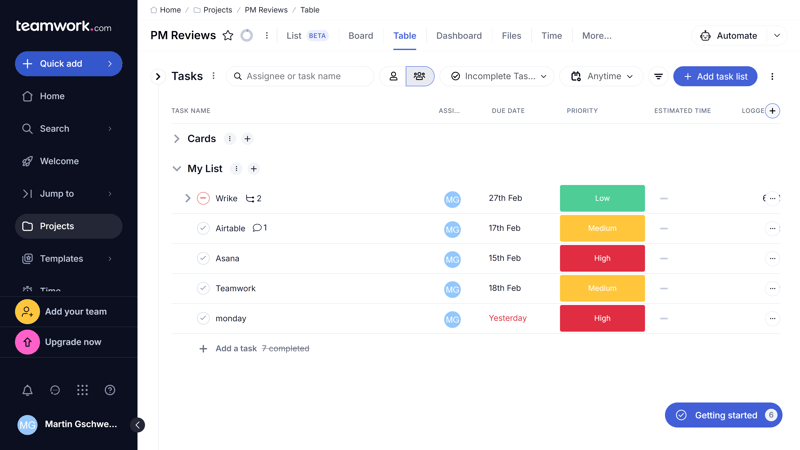Expand the Tasks side panel chevron
This screenshot has height=450, width=800.
158,77
